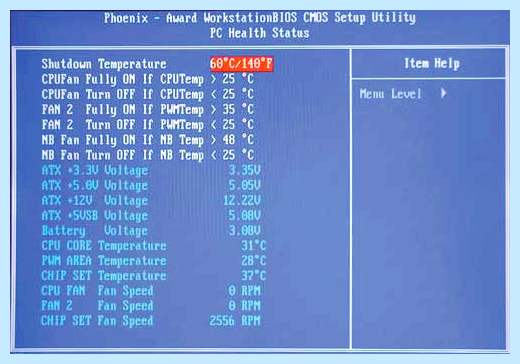Select the Shutdown Temperature 60°C/140°F value
This screenshot has height=364, width=520.
(241, 63)
